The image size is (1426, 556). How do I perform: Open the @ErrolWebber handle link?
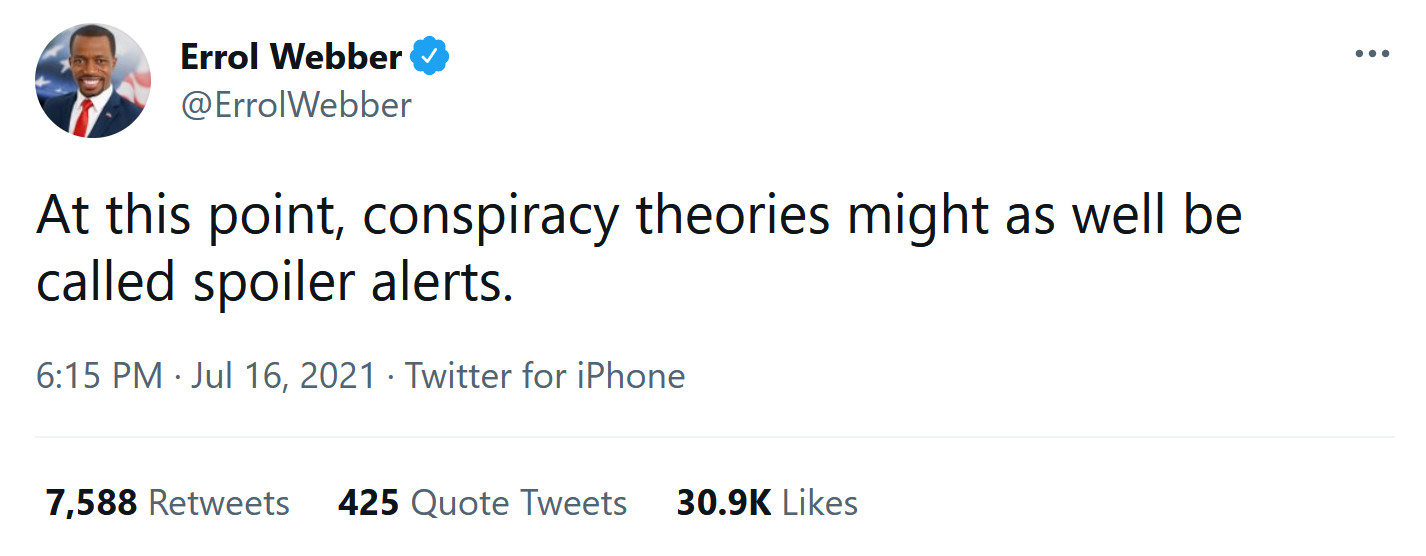click(x=295, y=105)
